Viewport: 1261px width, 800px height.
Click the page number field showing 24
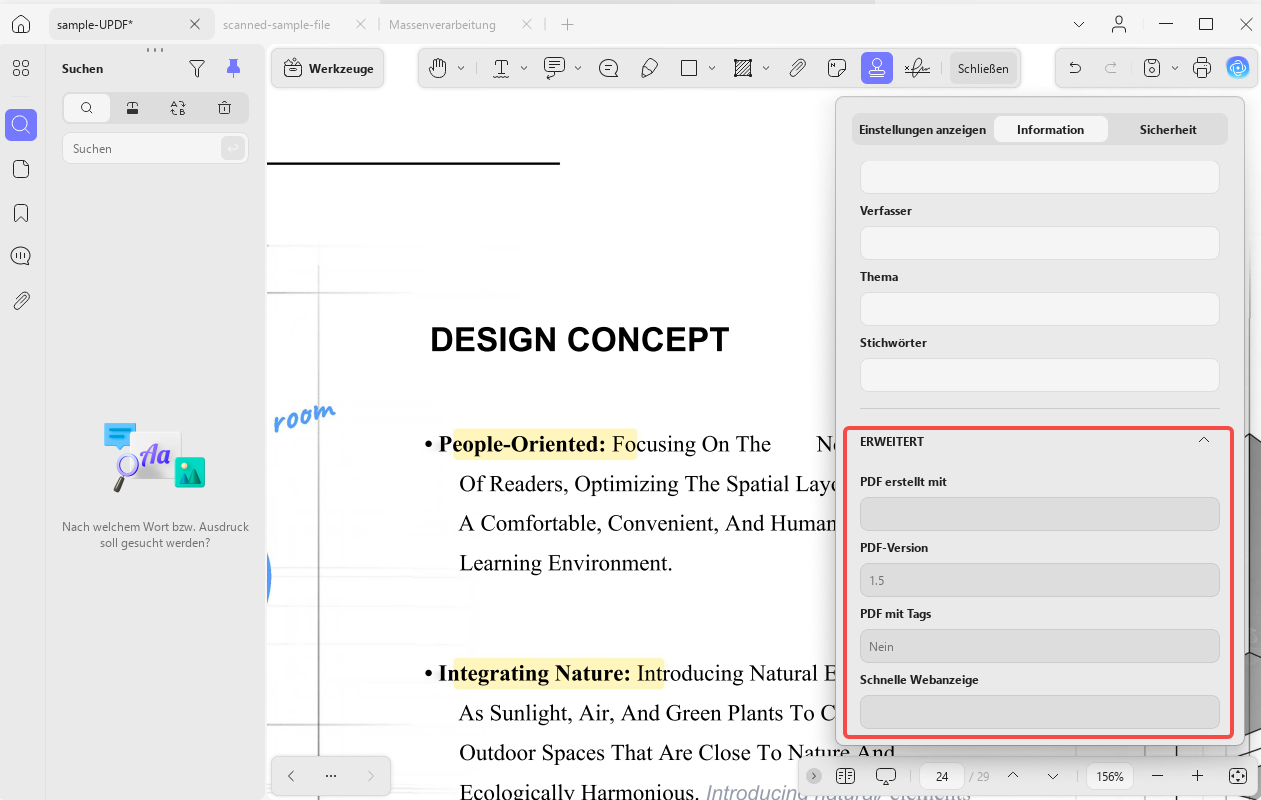tap(942, 776)
